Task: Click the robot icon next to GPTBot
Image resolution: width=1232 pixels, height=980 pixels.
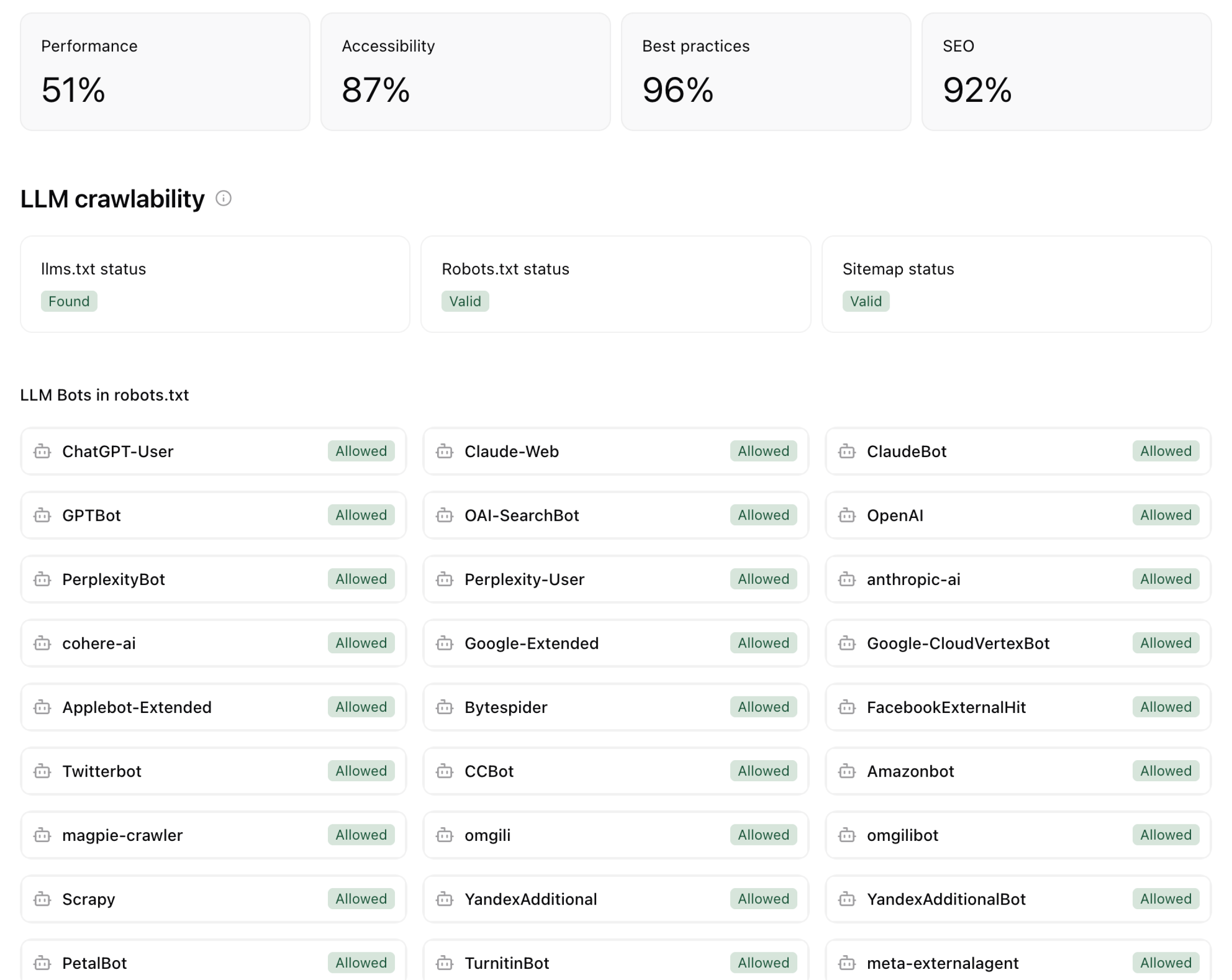Action: [x=42, y=515]
